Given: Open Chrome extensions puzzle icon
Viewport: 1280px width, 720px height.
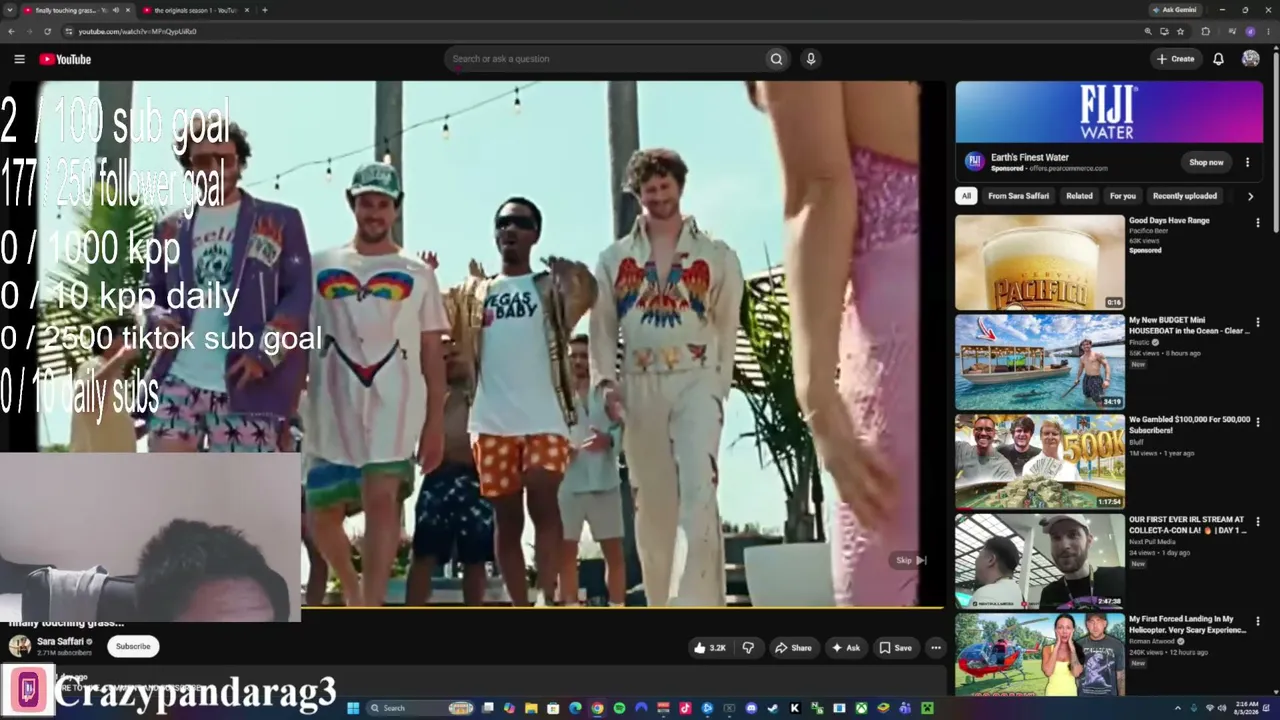Looking at the screenshot, I should click(x=1205, y=31).
